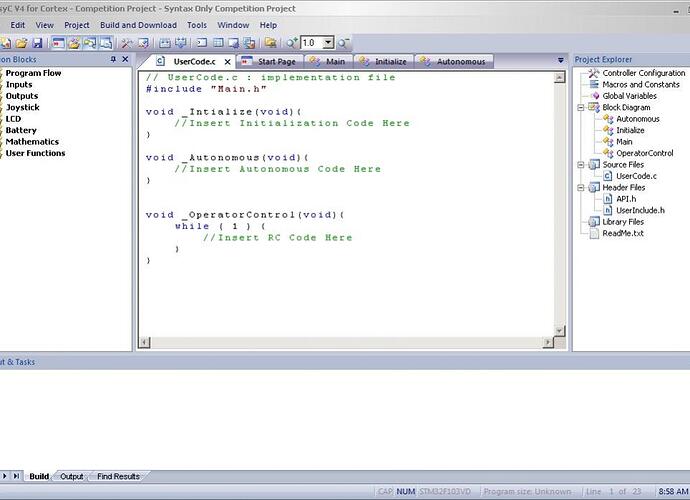Collapse the Block Diagram tree node
The width and height of the screenshot is (690, 500).
(580, 107)
